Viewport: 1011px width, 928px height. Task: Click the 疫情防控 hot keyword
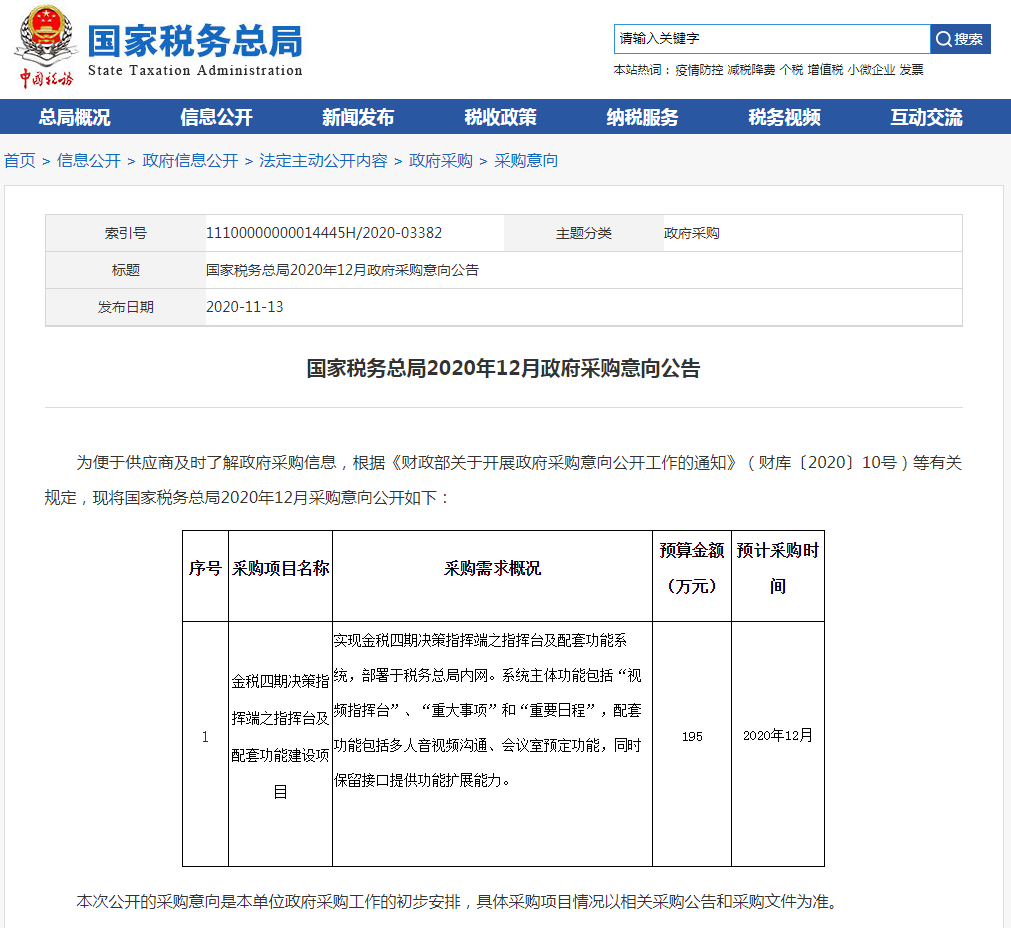coord(699,70)
